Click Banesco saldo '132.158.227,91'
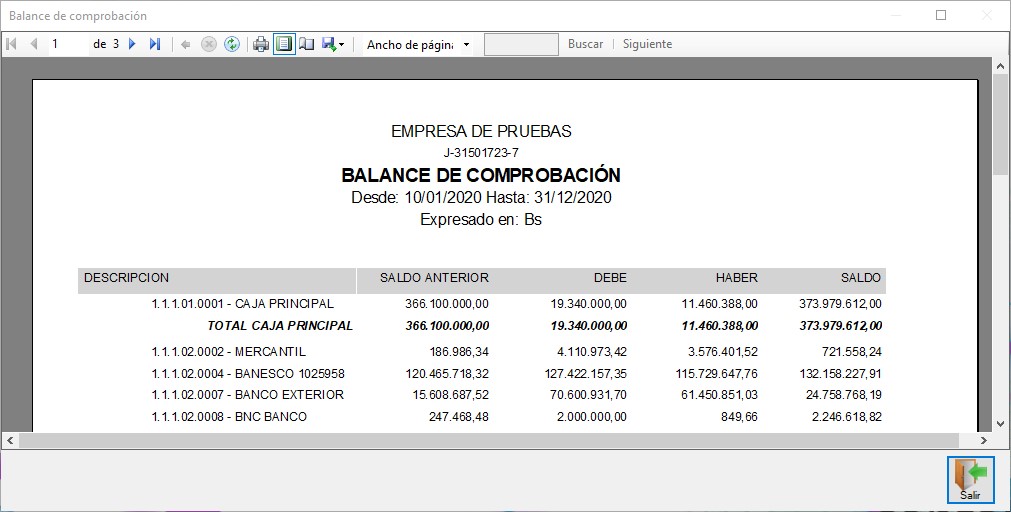The width and height of the screenshot is (1011, 512). [840, 374]
